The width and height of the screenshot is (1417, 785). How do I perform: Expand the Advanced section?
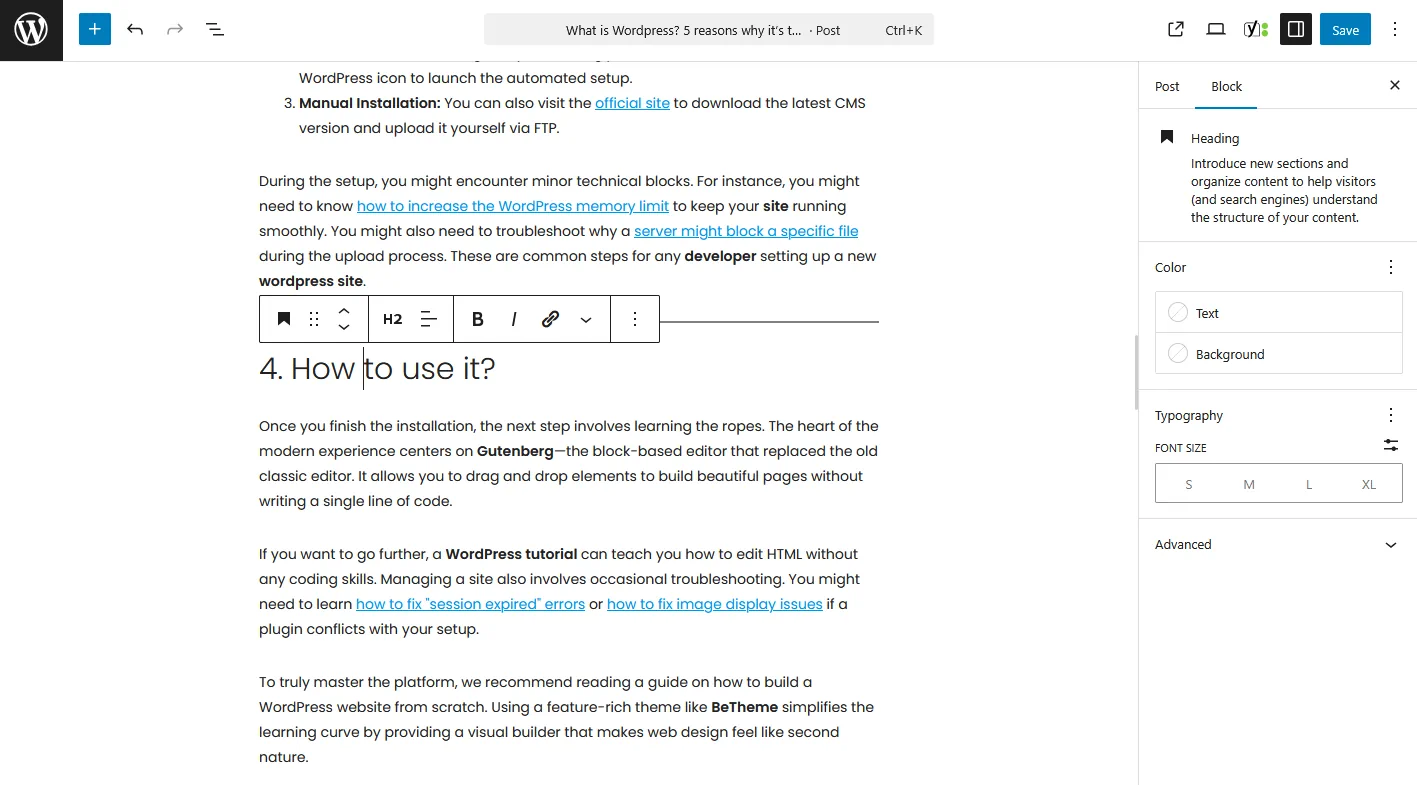[x=1277, y=544]
